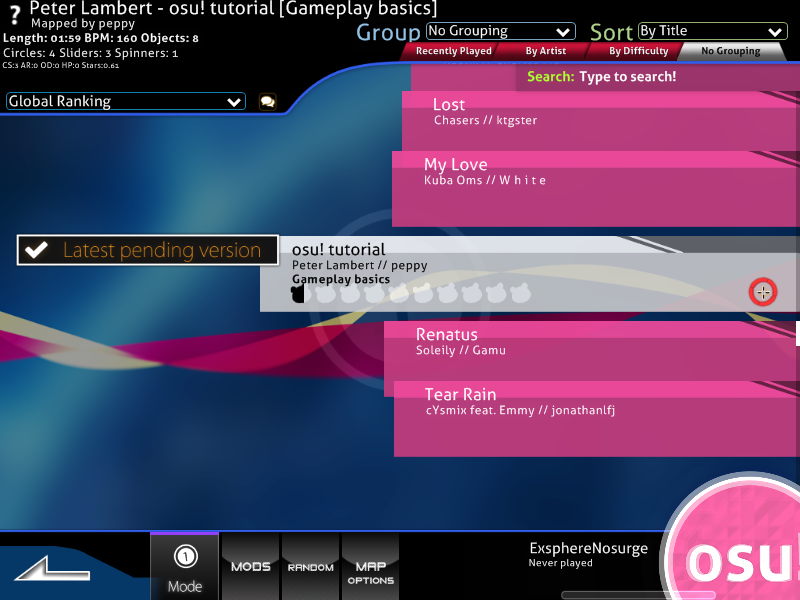Viewport: 800px width, 600px height.
Task: Switch to the Recently Played tab
Action: click(452, 50)
